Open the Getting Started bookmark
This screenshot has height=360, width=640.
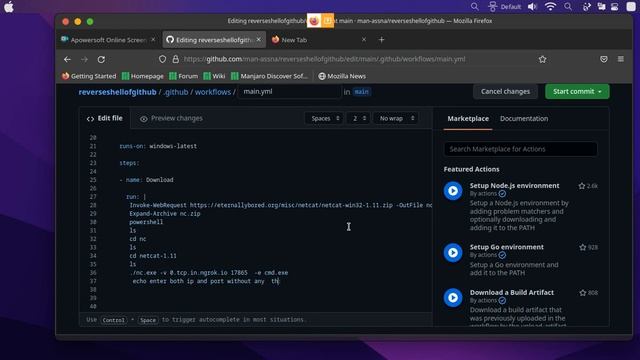89,76
